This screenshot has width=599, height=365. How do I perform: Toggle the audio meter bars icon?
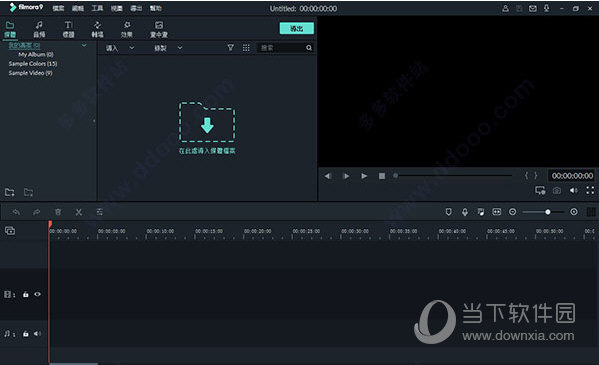(591, 212)
